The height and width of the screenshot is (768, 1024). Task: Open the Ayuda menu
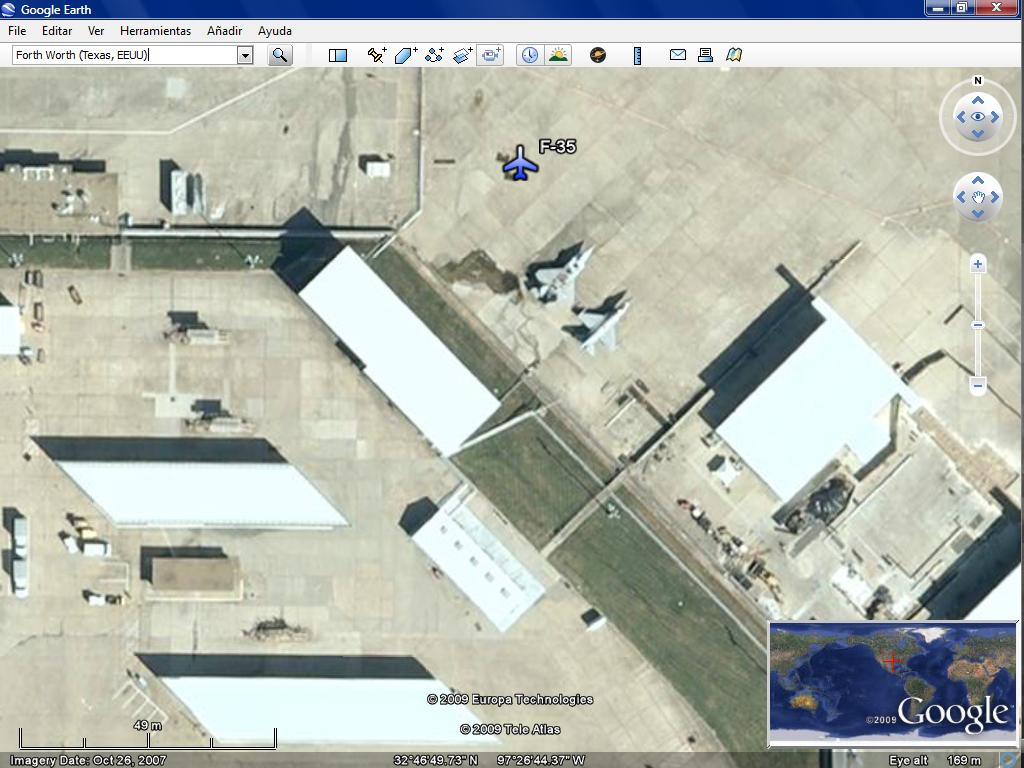click(275, 31)
